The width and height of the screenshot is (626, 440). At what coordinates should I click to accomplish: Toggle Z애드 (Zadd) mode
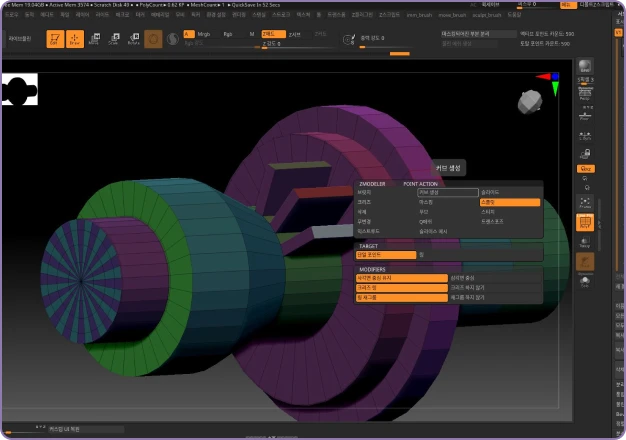coord(273,34)
